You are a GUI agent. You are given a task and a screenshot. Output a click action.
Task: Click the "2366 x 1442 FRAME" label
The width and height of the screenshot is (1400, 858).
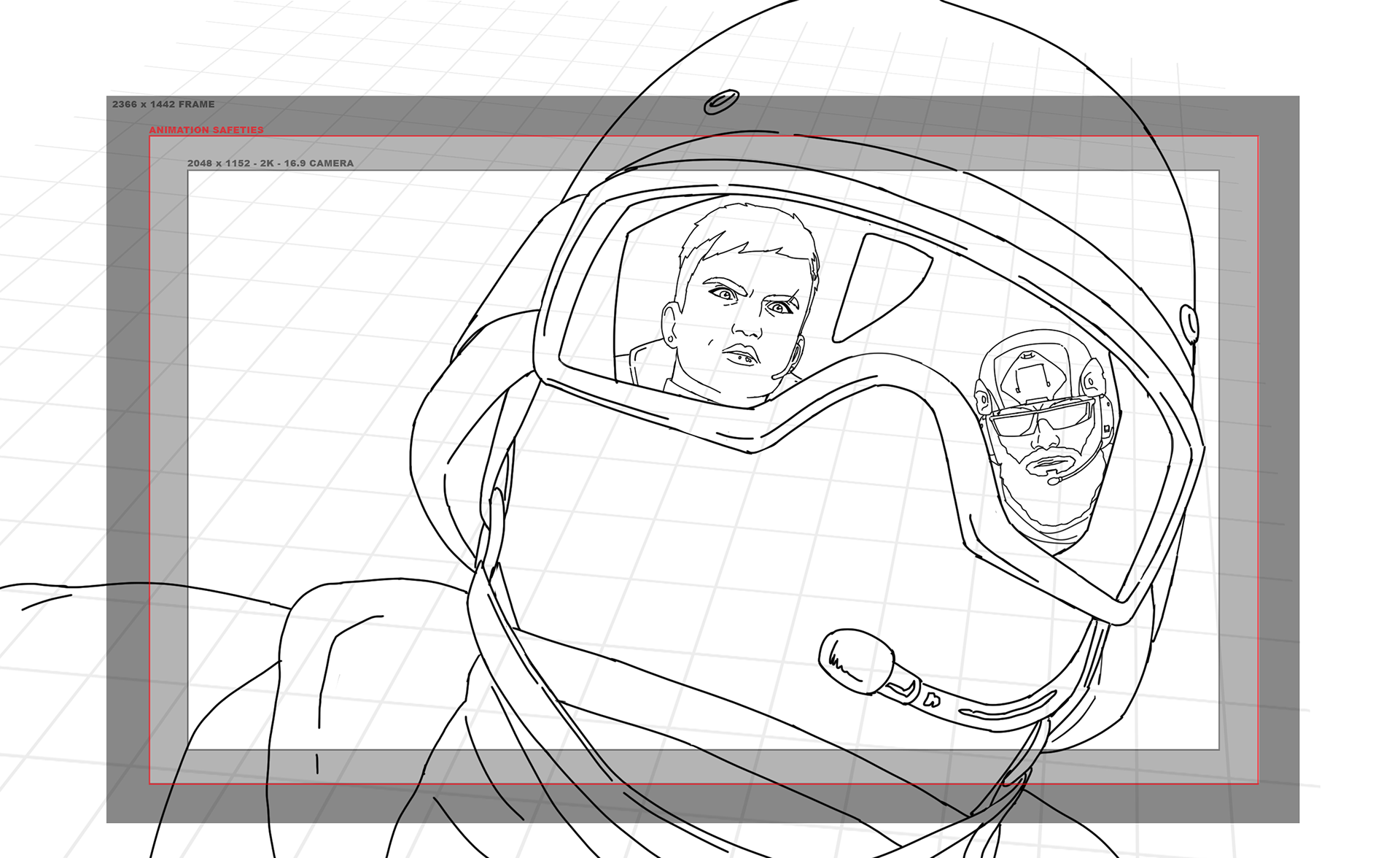(x=163, y=104)
